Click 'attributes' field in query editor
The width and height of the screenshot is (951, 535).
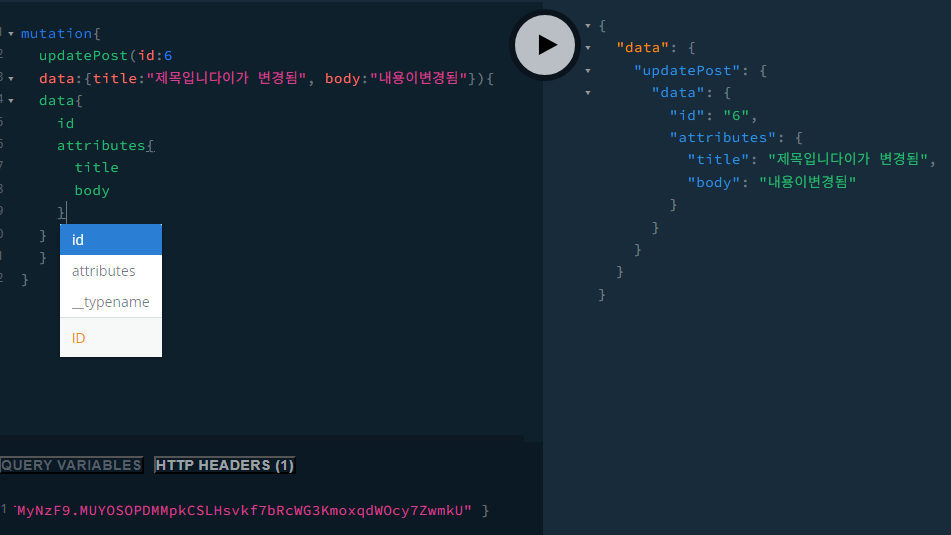tap(101, 146)
